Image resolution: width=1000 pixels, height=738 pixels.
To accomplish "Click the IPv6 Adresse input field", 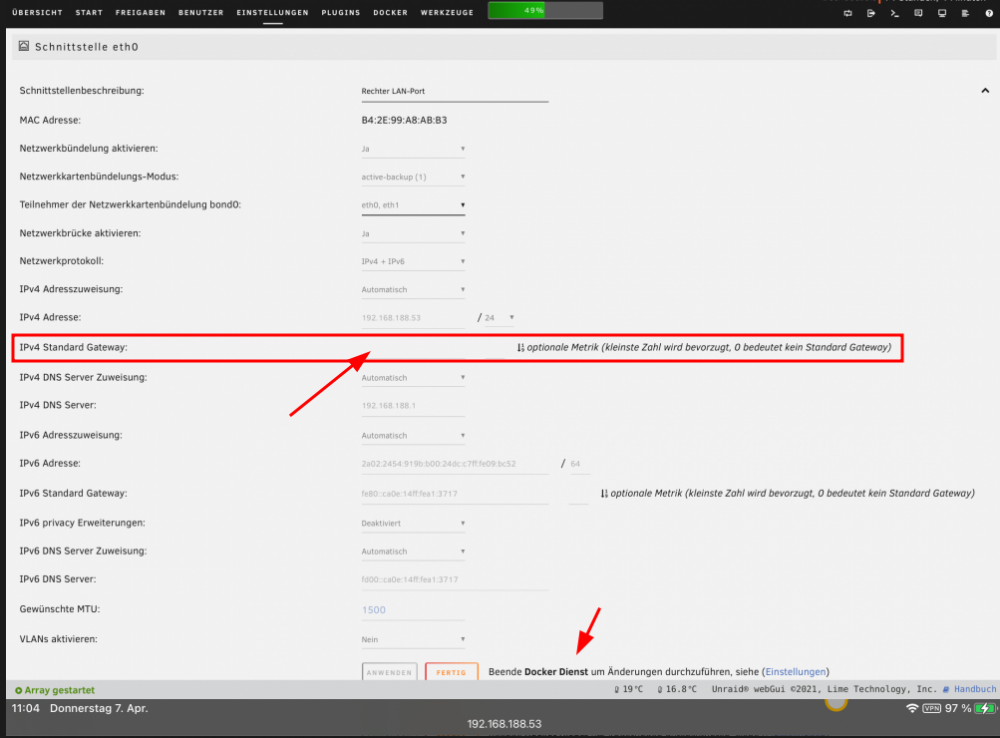I will point(455,464).
